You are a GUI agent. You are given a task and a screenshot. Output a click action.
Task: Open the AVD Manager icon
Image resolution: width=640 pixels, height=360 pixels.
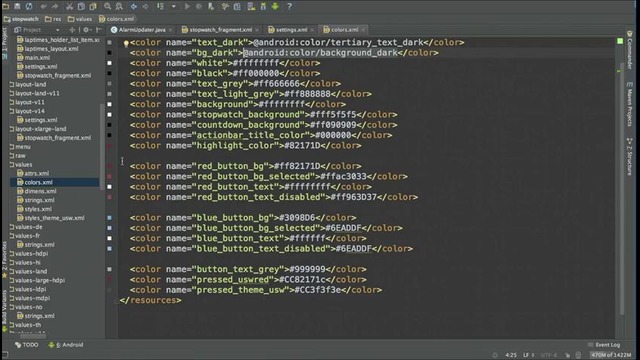[x=251, y=6]
